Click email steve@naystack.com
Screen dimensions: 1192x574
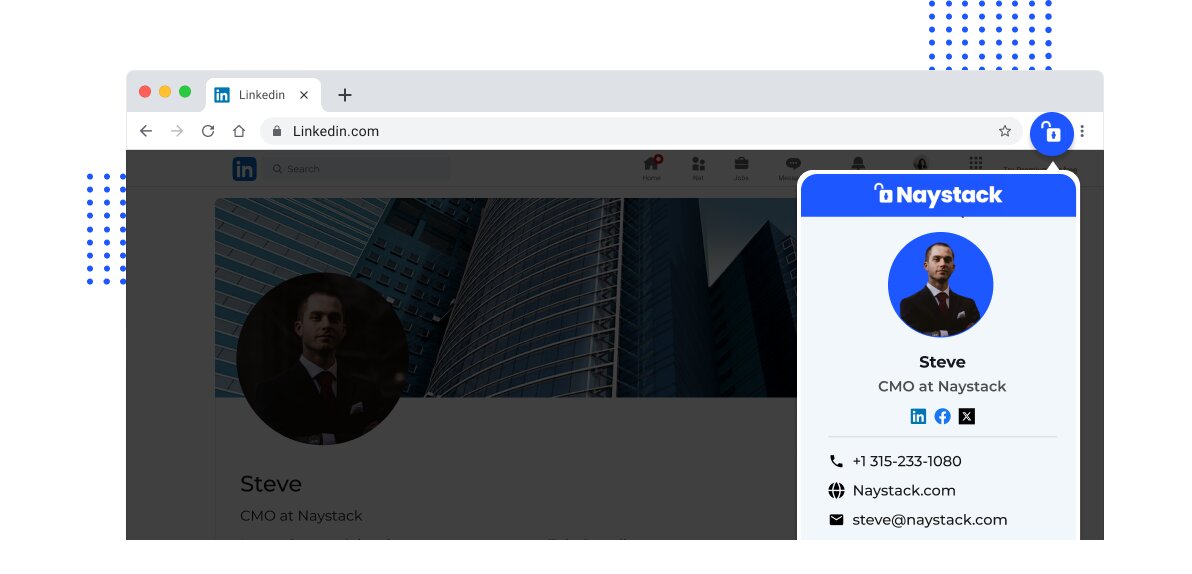pos(930,520)
